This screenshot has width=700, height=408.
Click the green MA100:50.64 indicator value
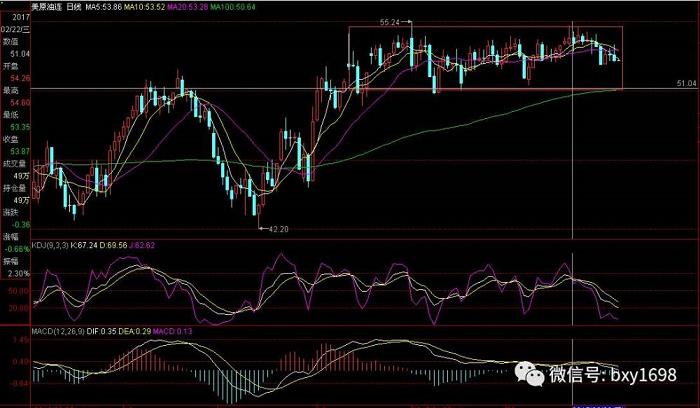tap(233, 8)
